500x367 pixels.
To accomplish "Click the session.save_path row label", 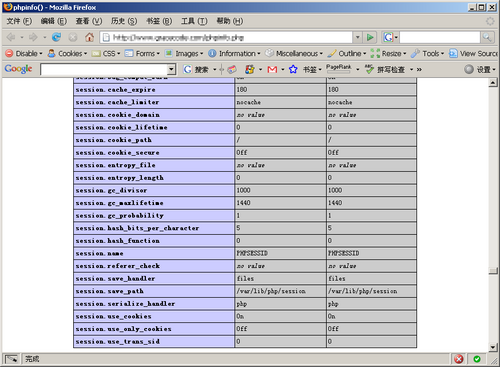I will point(110,291).
